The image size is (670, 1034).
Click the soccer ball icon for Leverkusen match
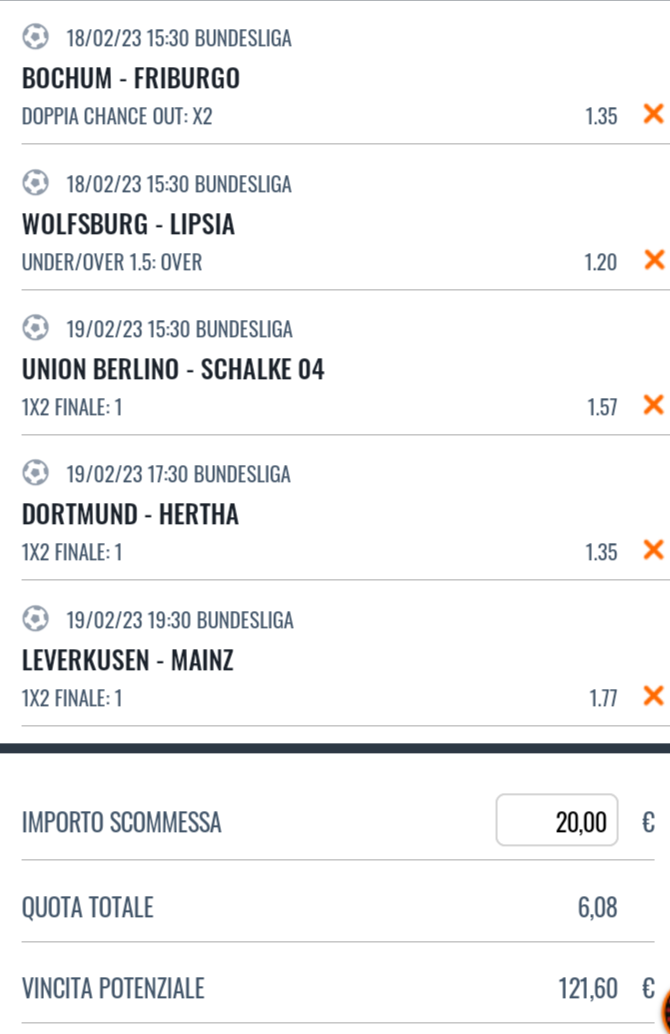point(35,619)
